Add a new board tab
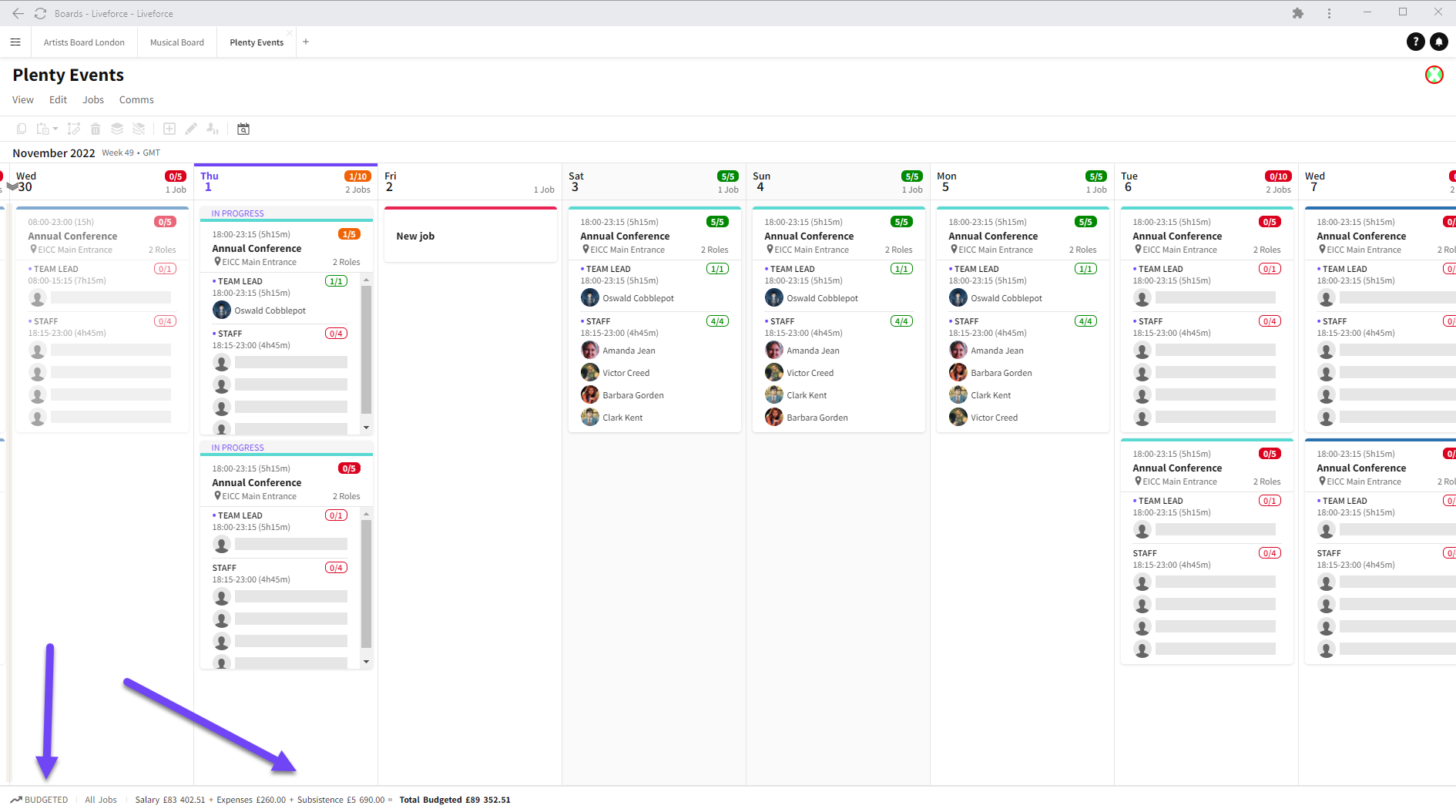 pyautogui.click(x=306, y=42)
